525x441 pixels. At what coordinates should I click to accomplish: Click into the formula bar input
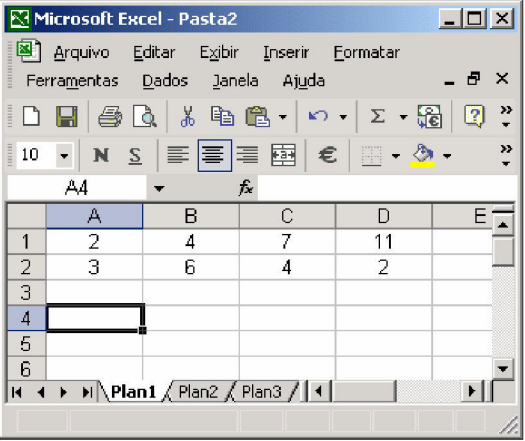click(x=388, y=188)
